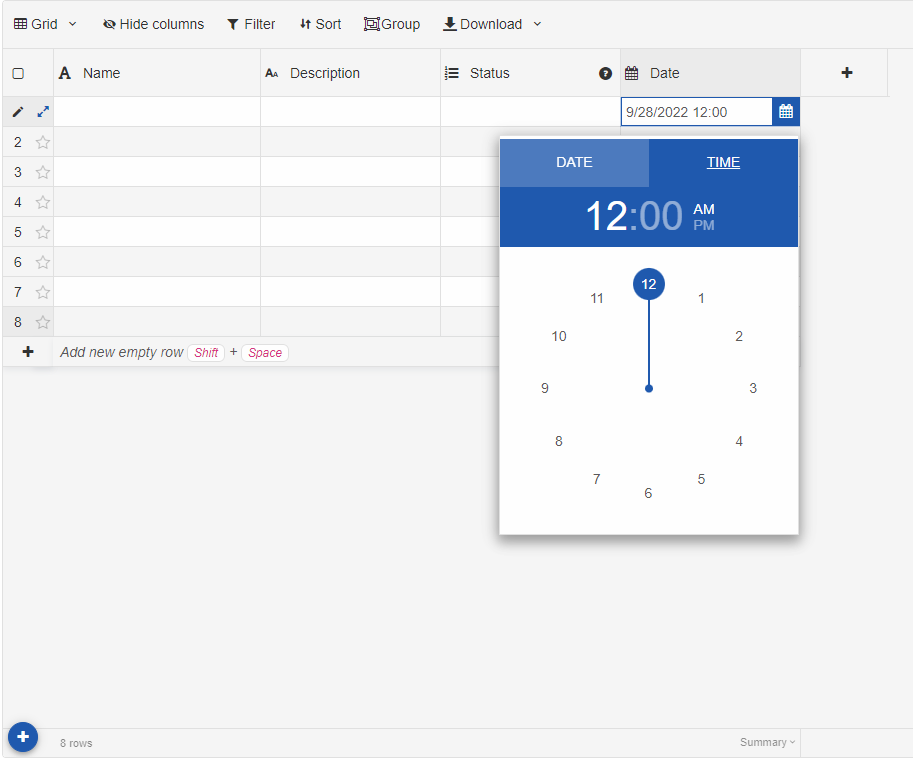This screenshot has width=913, height=760.
Task: Star row 4
Action: pyautogui.click(x=43, y=202)
